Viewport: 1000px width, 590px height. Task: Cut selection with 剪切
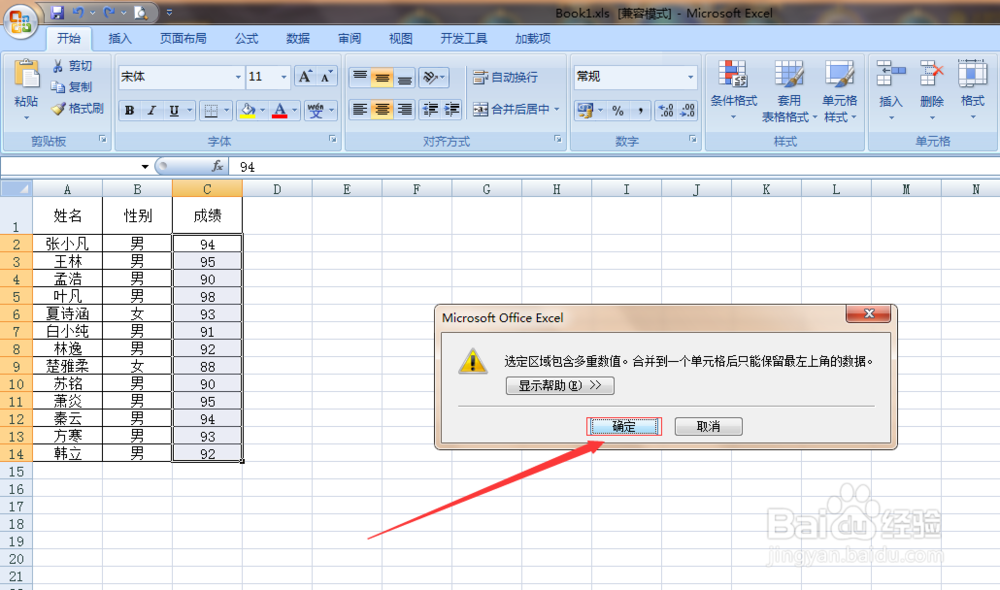[72, 66]
